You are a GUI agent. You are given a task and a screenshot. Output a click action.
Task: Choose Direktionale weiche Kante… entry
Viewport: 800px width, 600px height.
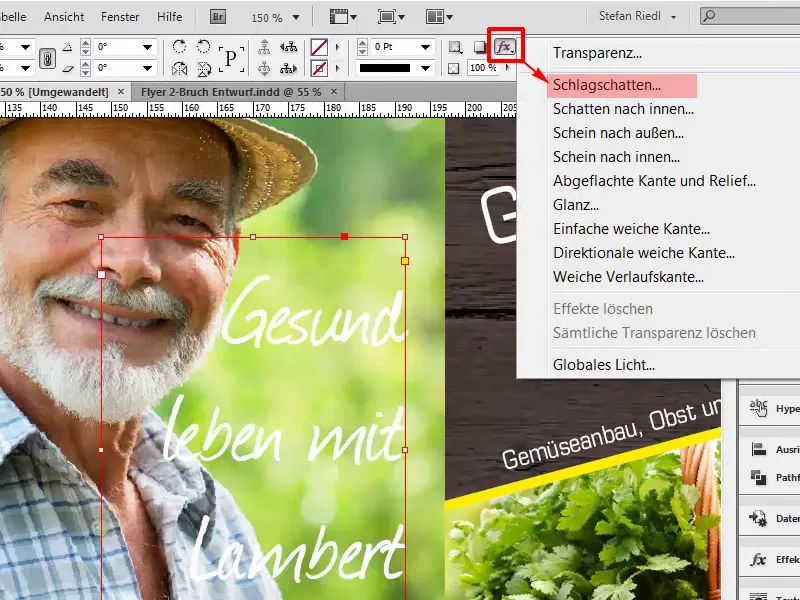(644, 253)
